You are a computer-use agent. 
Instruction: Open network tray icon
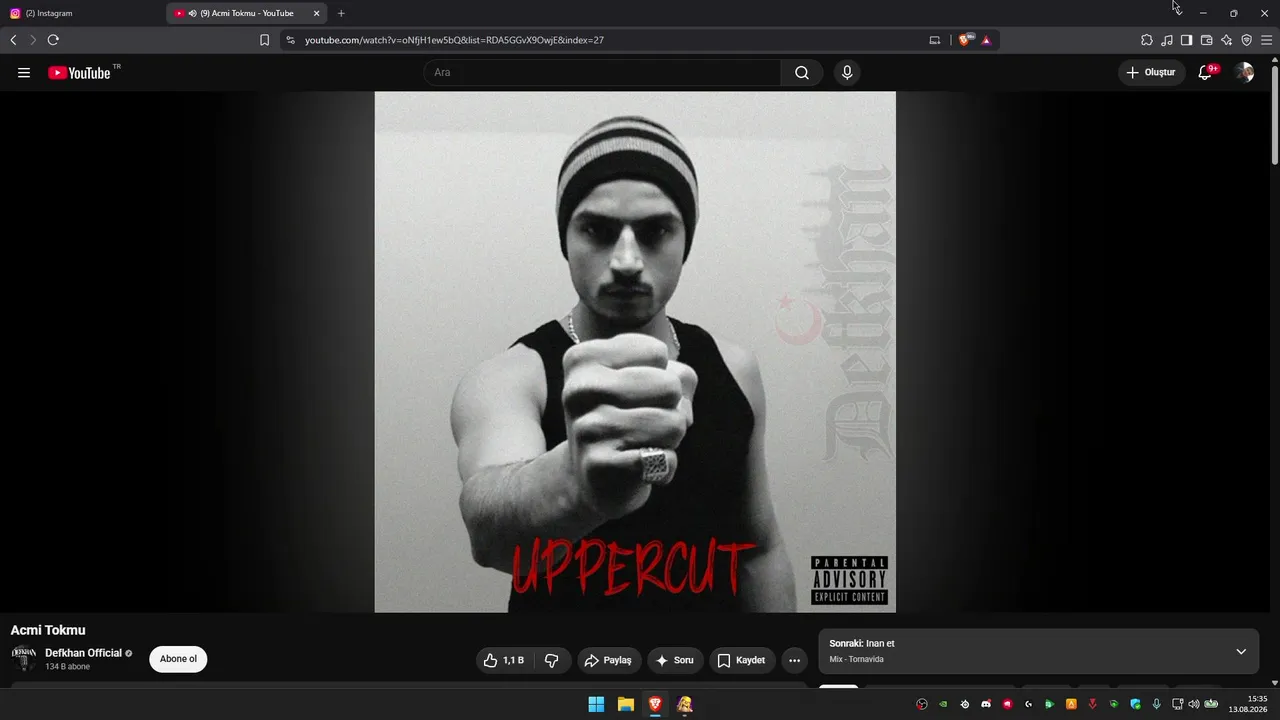[1177, 704]
